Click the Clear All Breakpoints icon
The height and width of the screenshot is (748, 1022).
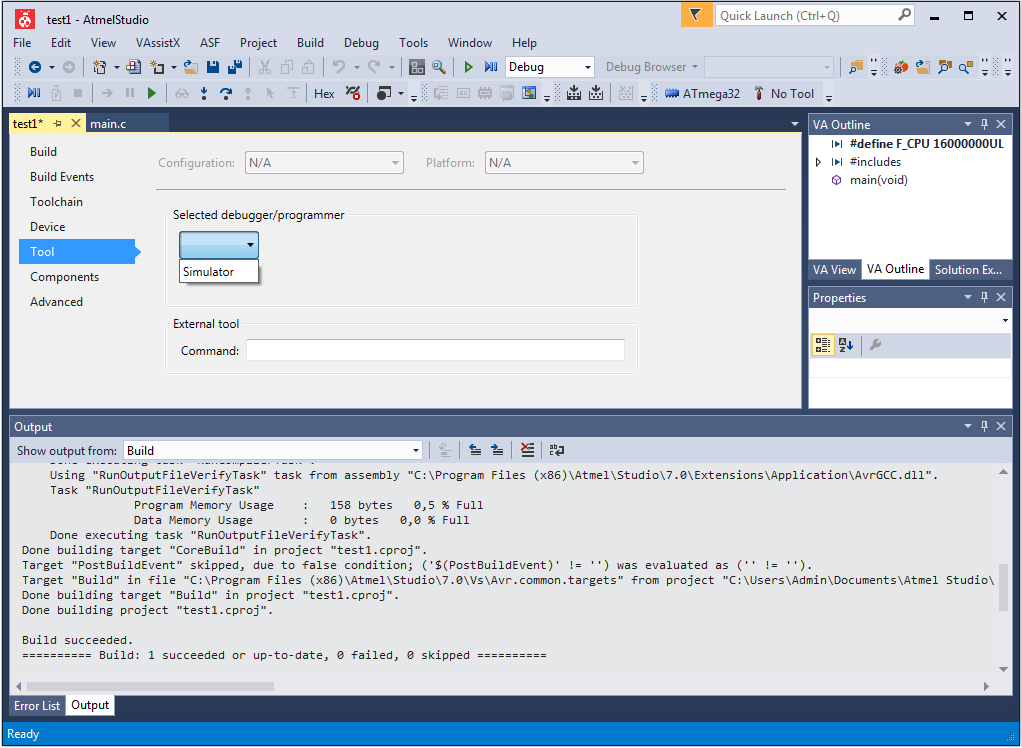353,94
